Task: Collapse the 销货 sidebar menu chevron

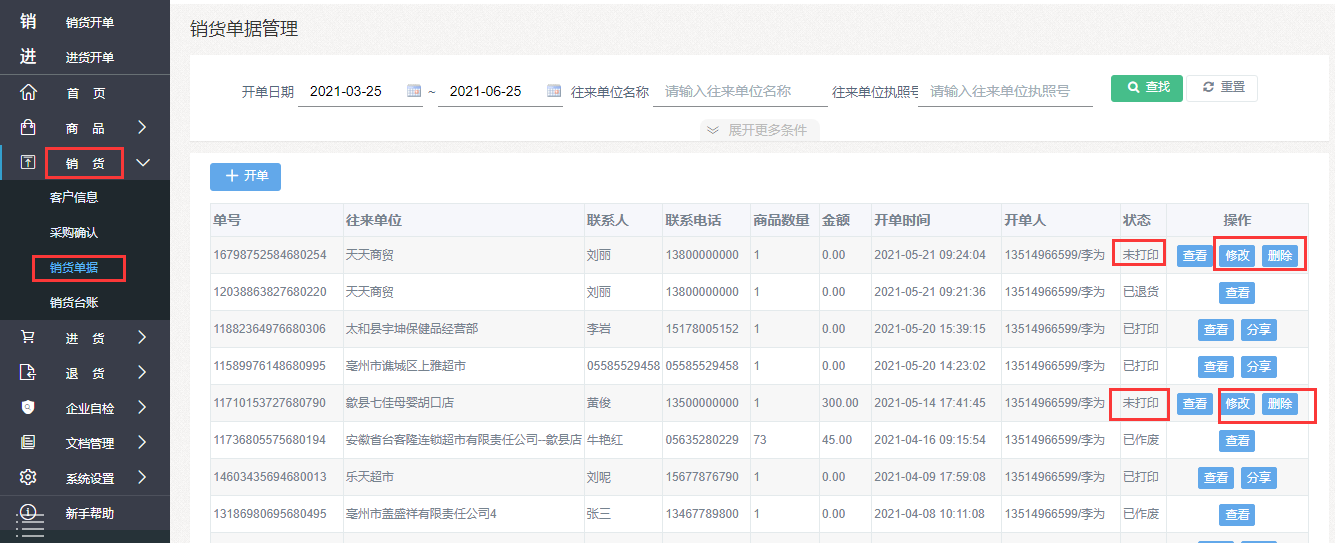Action: 143,162
